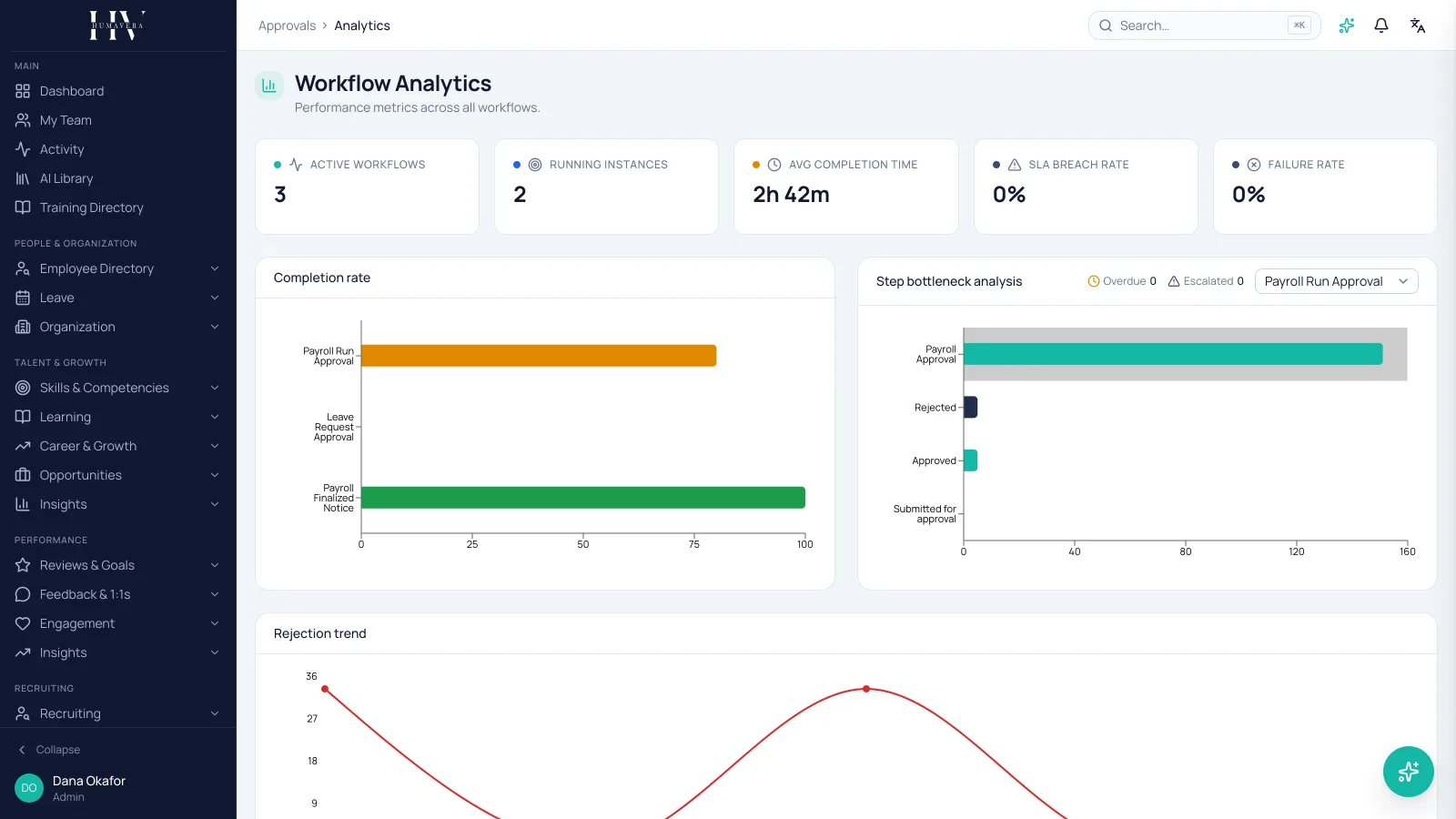Click the ⌘K shortcut badge
1456x819 pixels.
coord(1299,25)
